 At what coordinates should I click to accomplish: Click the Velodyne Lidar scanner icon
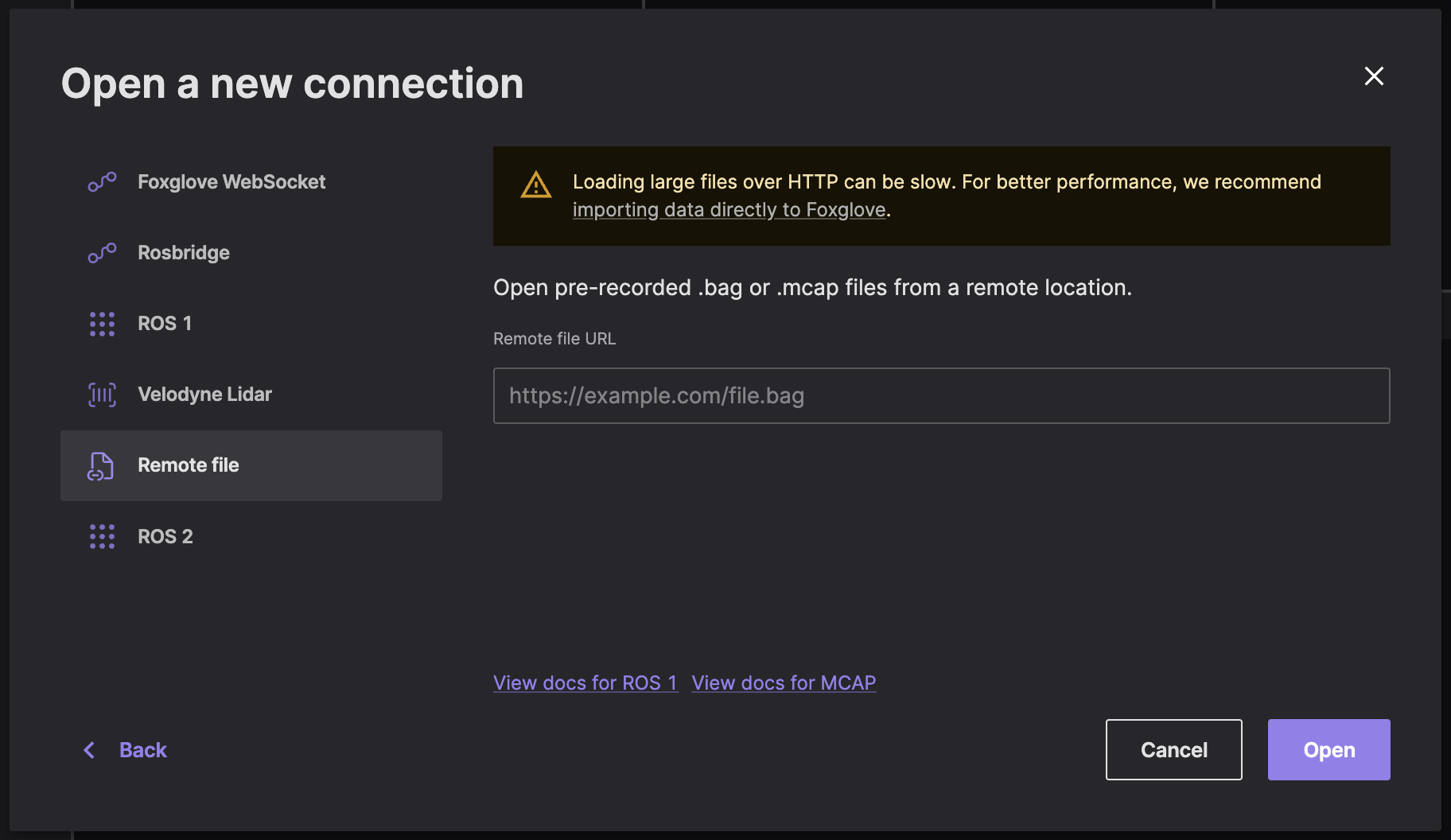coord(102,395)
